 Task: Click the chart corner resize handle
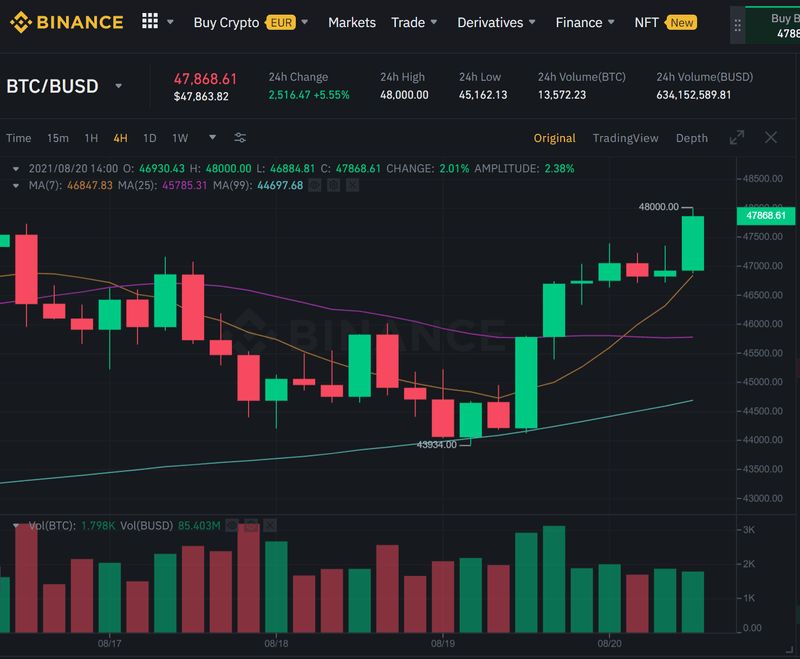coord(789,649)
